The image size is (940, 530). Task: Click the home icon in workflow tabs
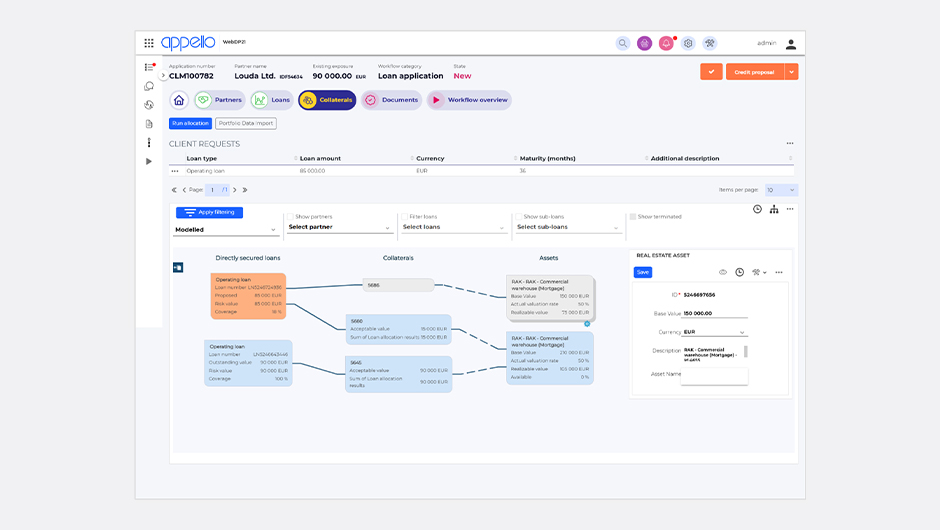179,100
